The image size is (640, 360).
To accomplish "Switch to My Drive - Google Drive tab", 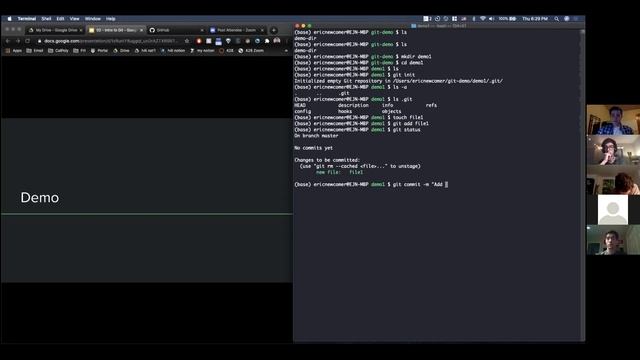I will click(56, 30).
